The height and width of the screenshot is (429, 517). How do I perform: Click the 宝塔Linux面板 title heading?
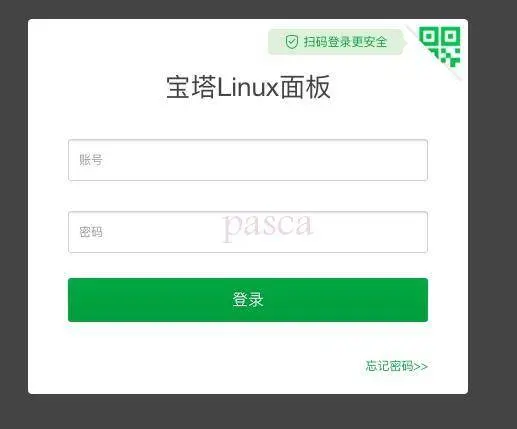248,87
